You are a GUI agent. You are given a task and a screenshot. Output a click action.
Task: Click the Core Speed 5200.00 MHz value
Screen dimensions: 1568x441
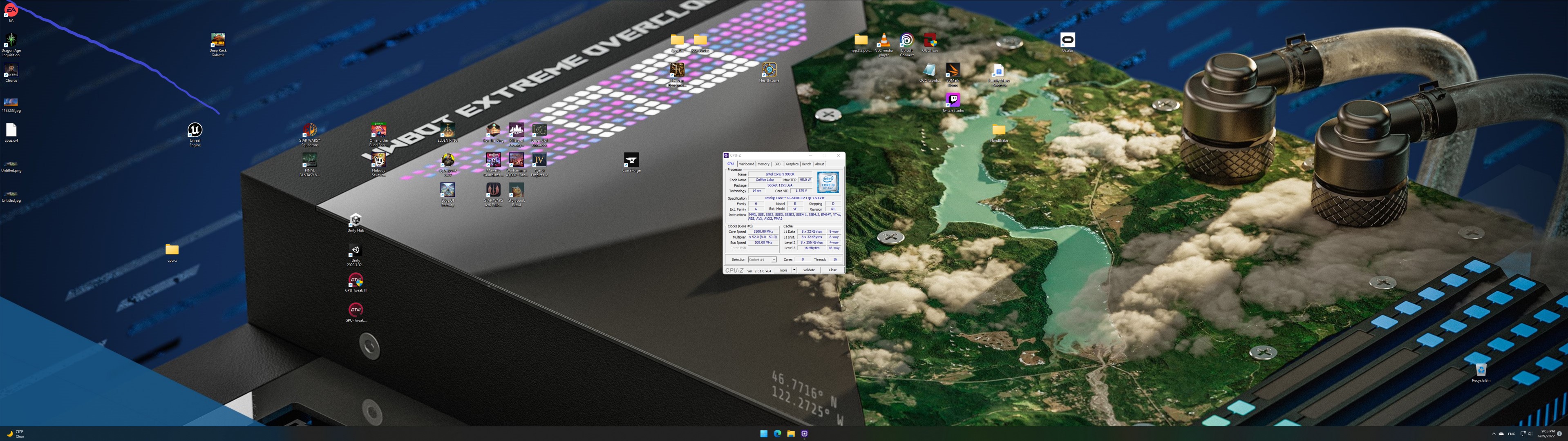pyautogui.click(x=763, y=232)
